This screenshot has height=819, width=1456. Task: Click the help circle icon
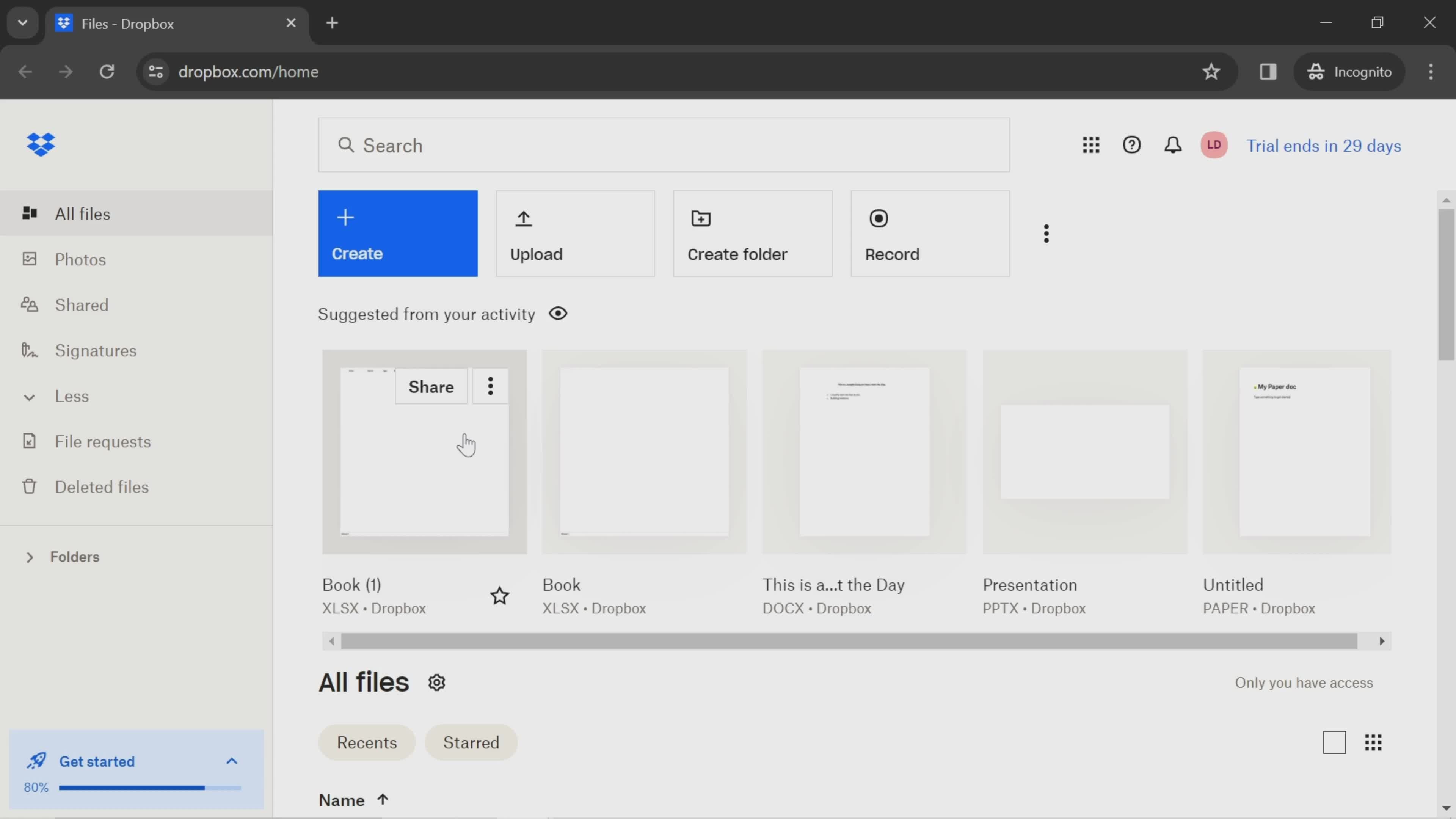(1132, 145)
